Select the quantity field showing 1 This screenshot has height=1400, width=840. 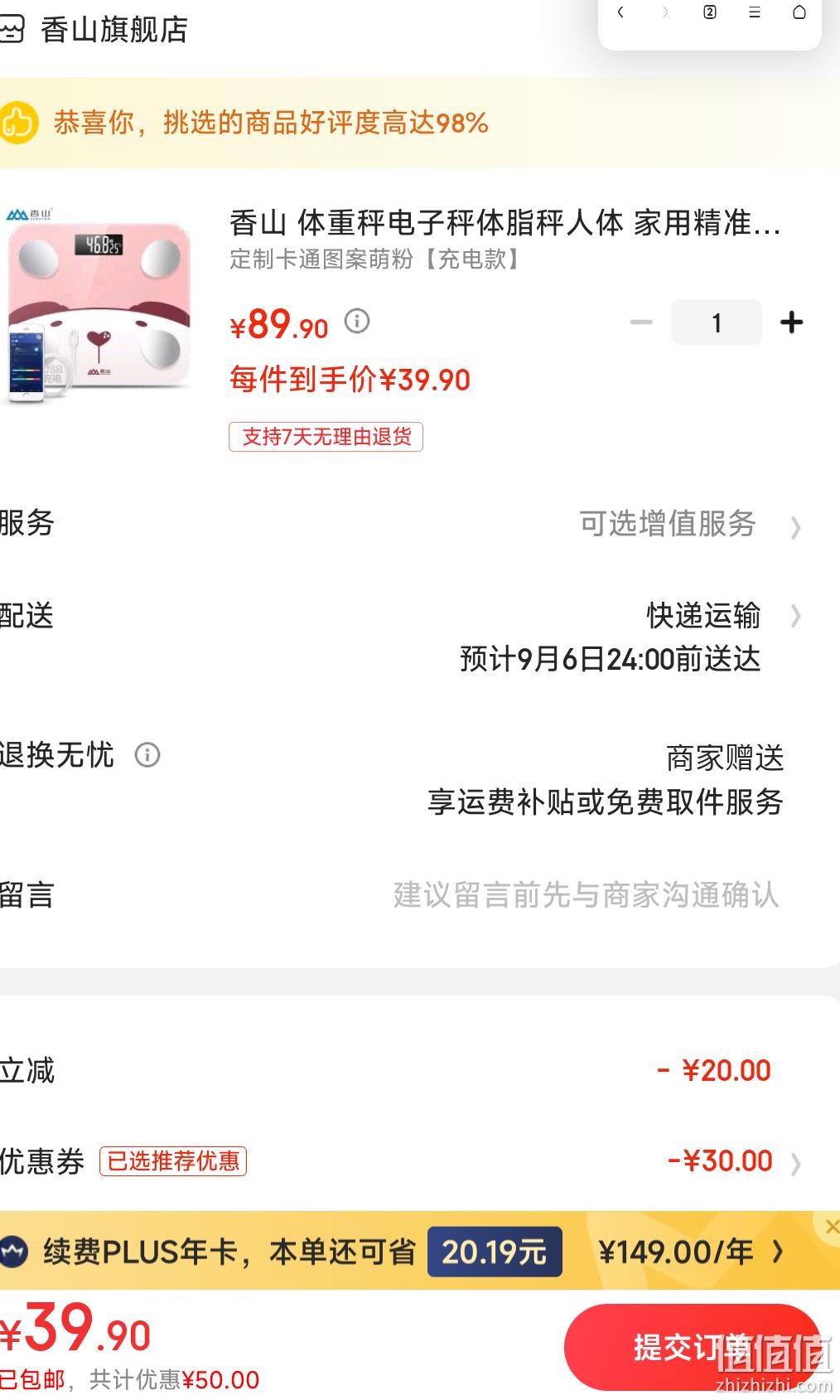tap(717, 322)
